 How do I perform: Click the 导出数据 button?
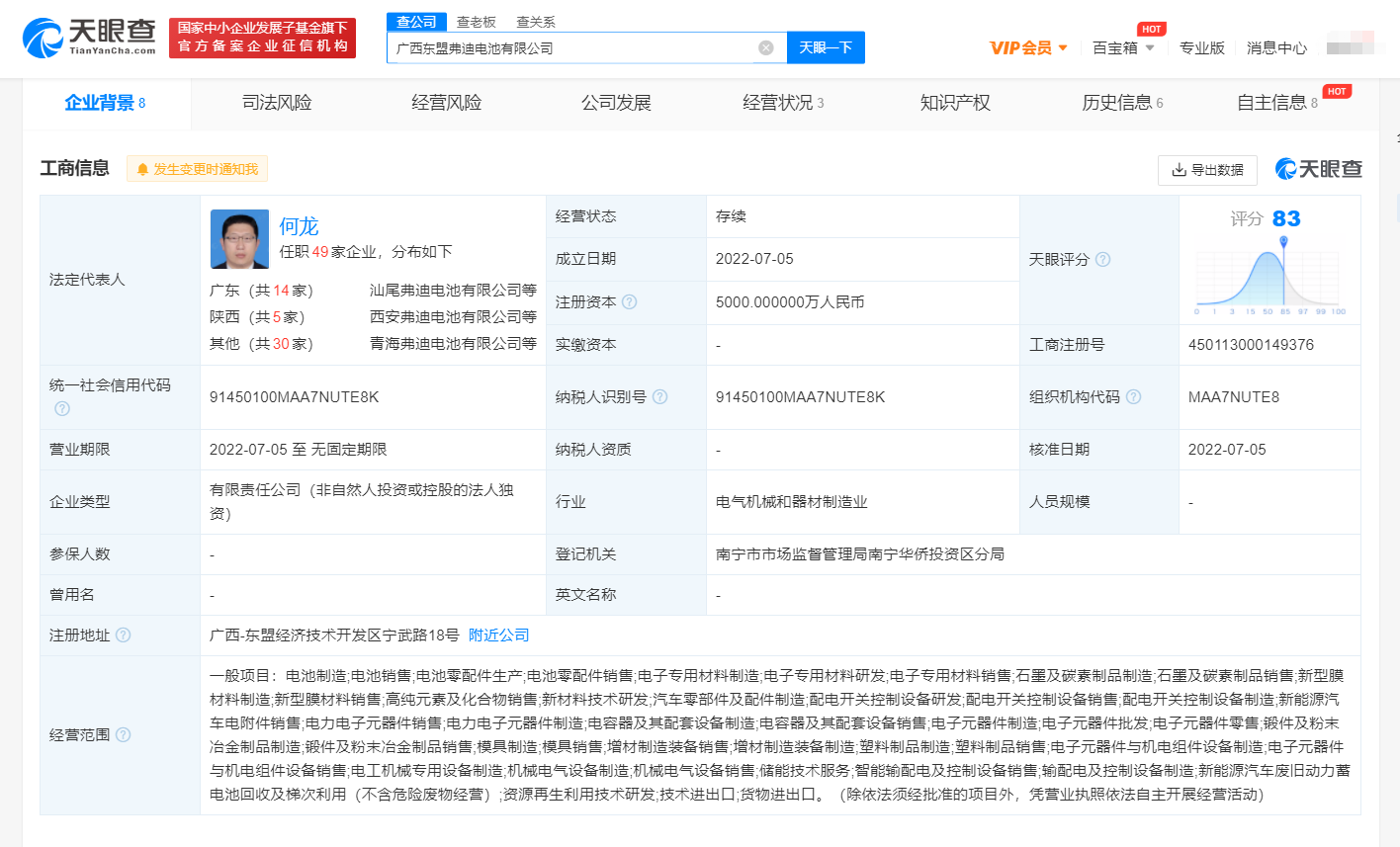[x=1207, y=170]
